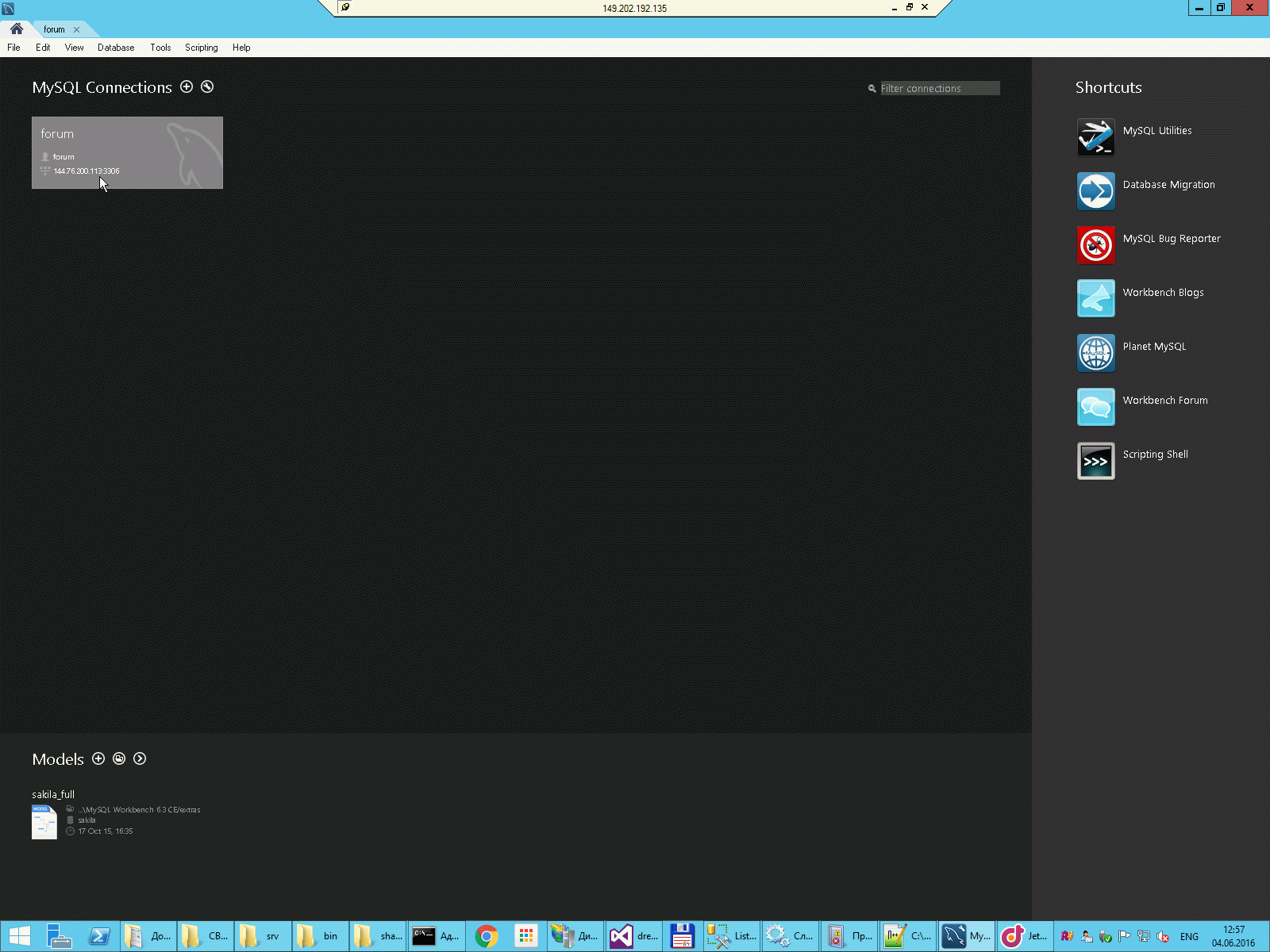Click the network tray icon
This screenshot has width=1270, height=952.
(1144, 937)
